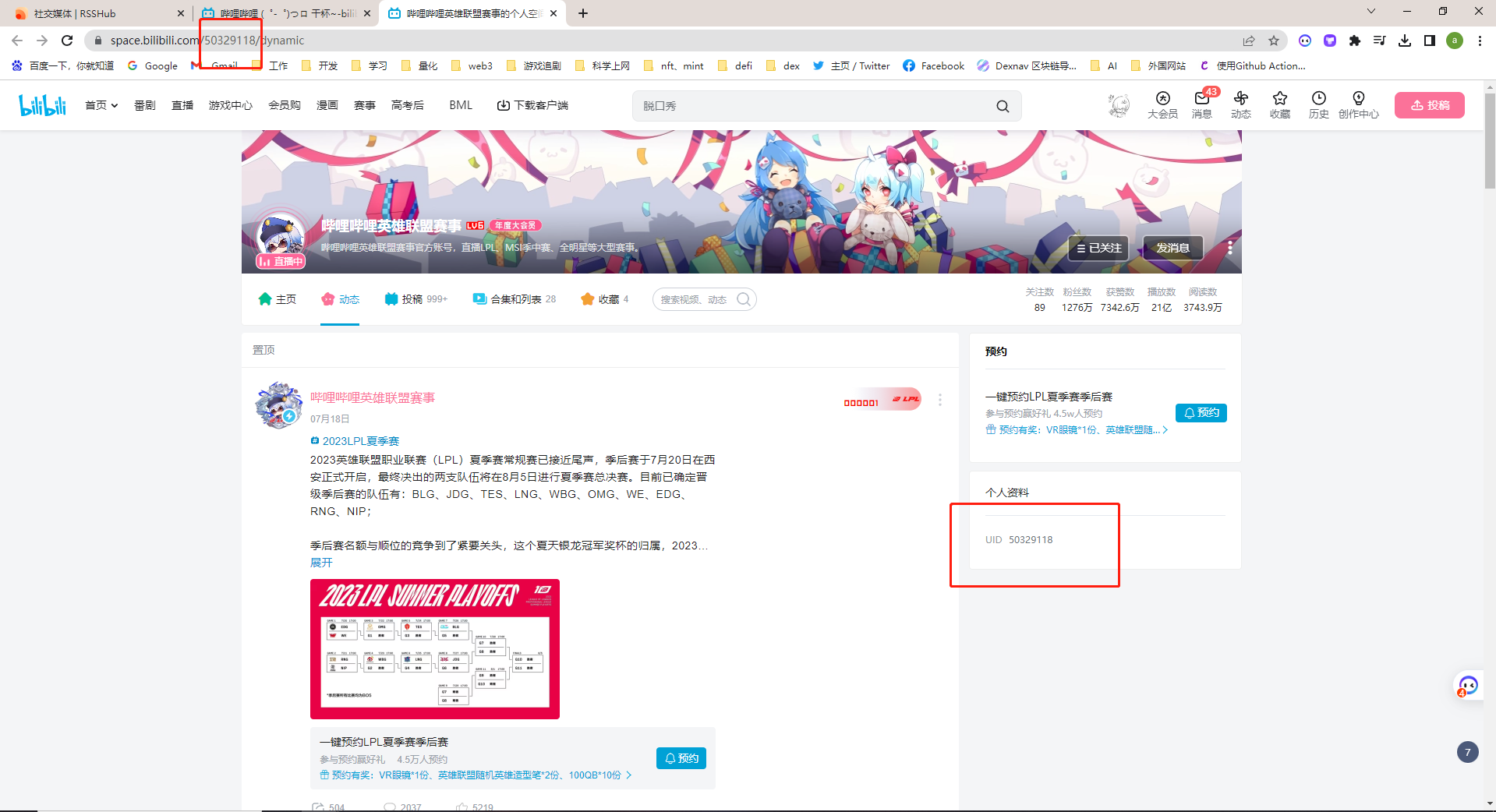
Task: Expand post text with 展开
Action: tap(321, 563)
